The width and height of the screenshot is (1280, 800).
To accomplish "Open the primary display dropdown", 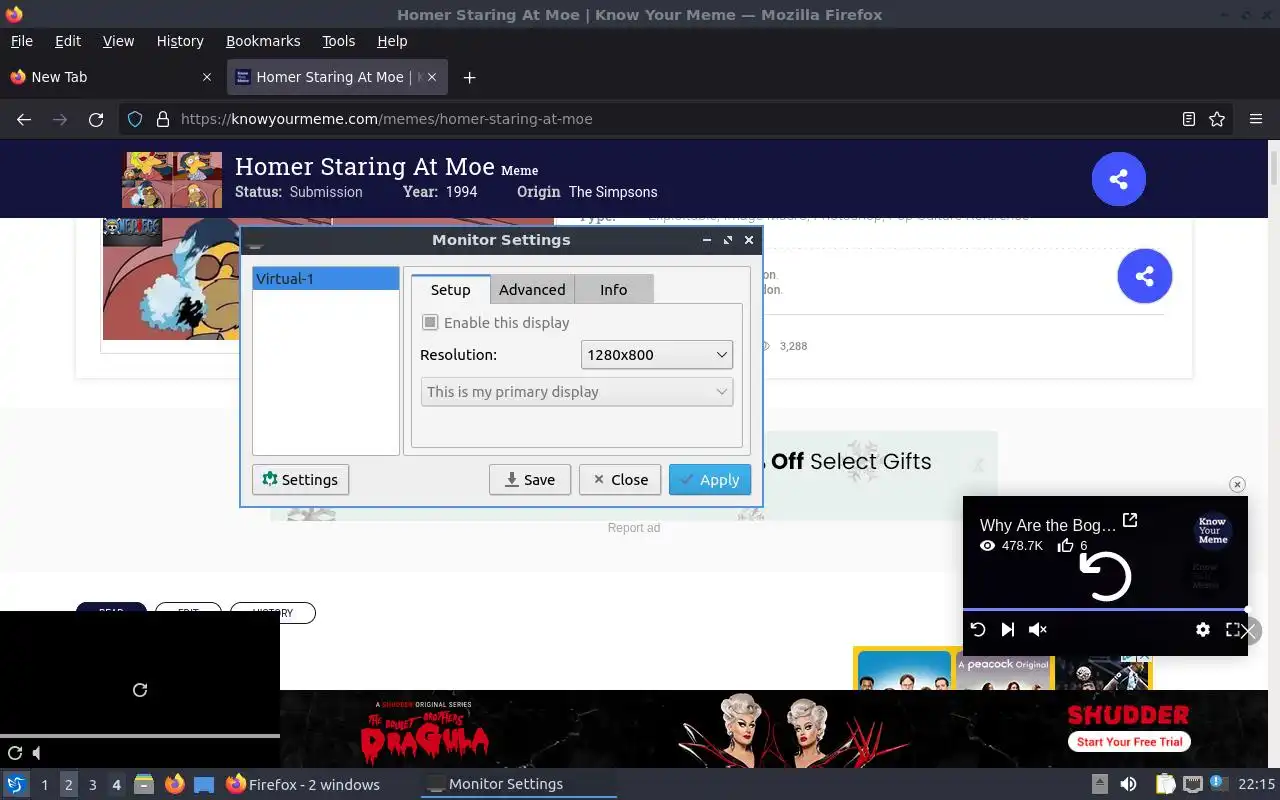I will click(577, 392).
